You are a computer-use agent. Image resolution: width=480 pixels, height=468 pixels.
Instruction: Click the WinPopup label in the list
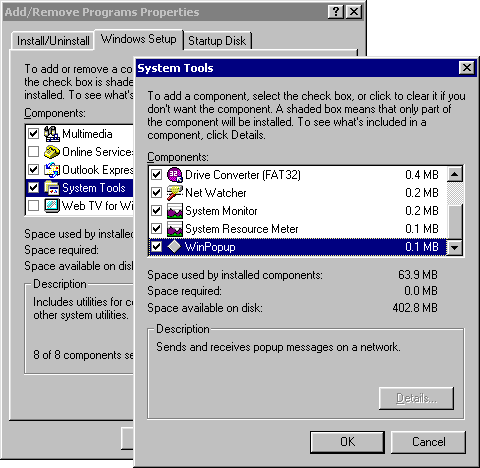(x=210, y=247)
